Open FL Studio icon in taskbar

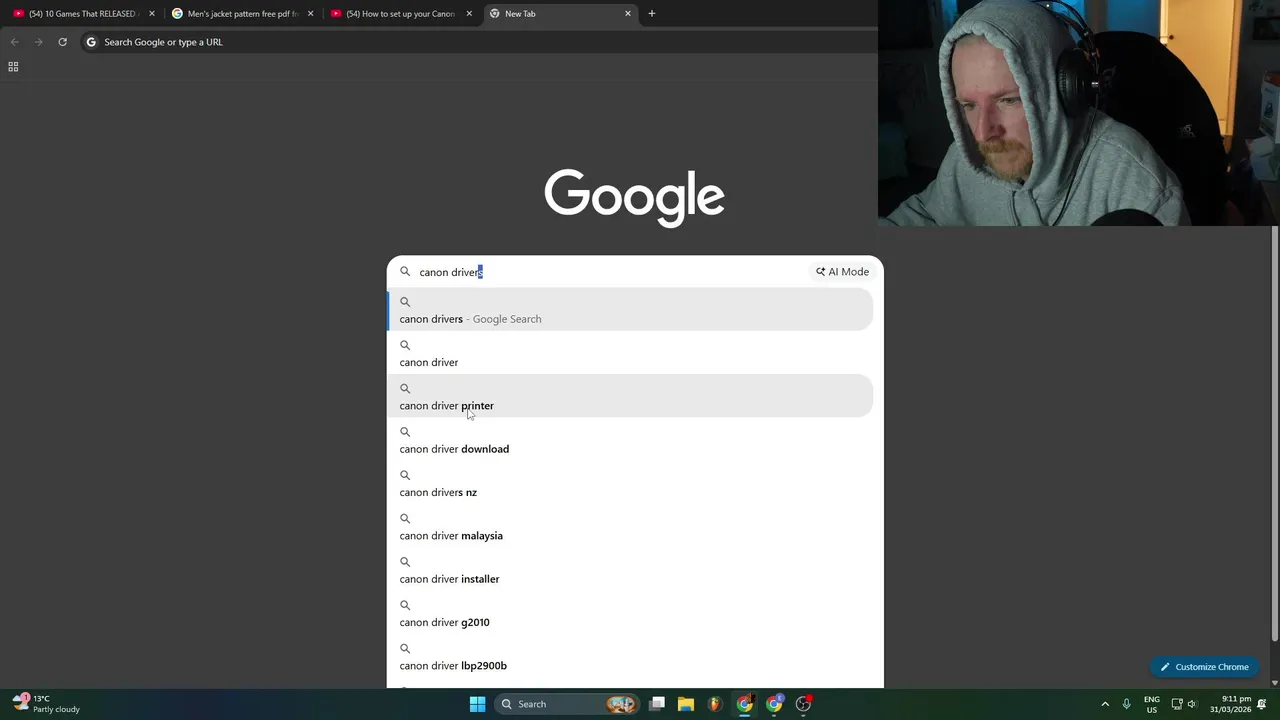(x=715, y=704)
